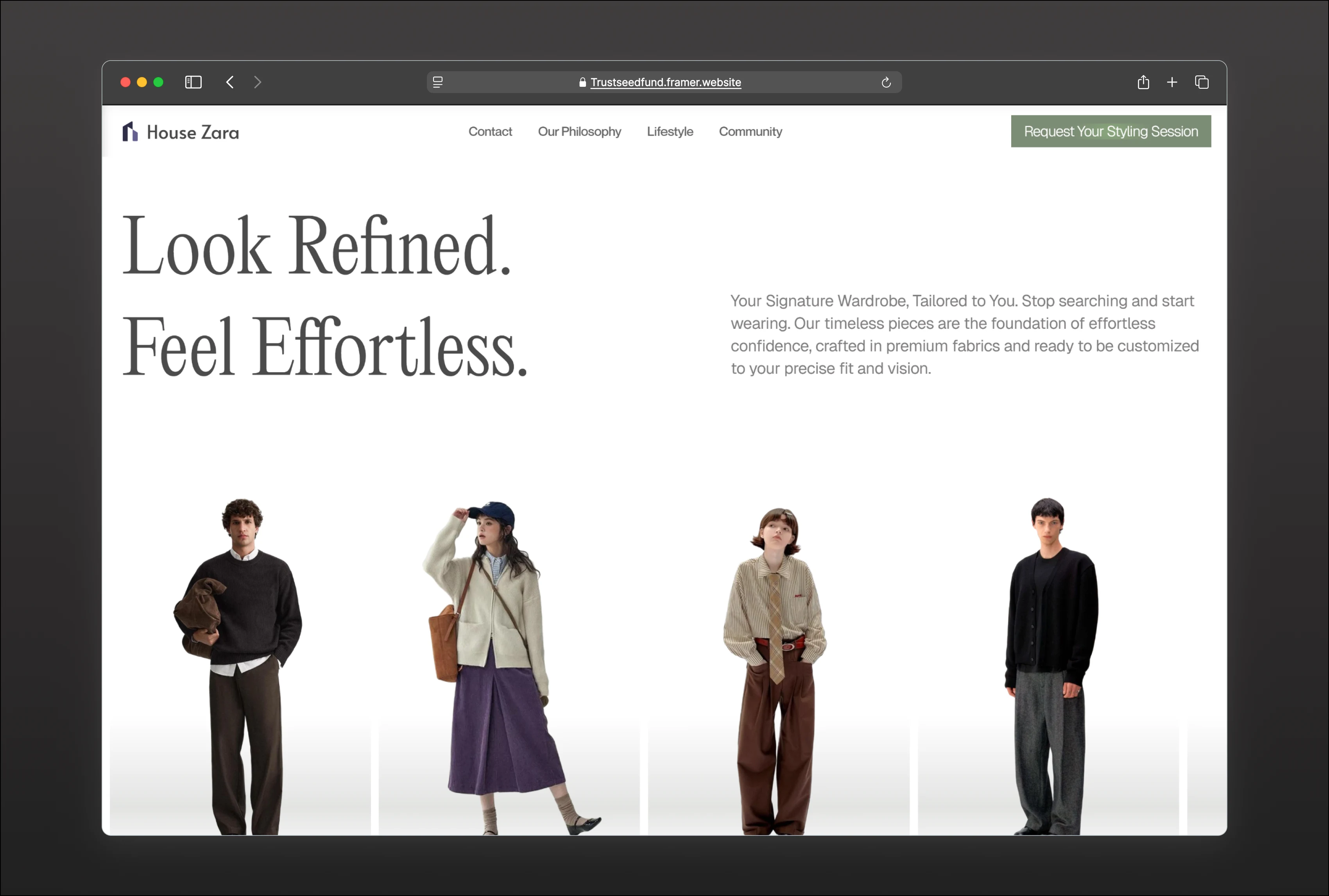Image resolution: width=1329 pixels, height=896 pixels.
Task: Click the House Zara logo
Action: pos(181,132)
